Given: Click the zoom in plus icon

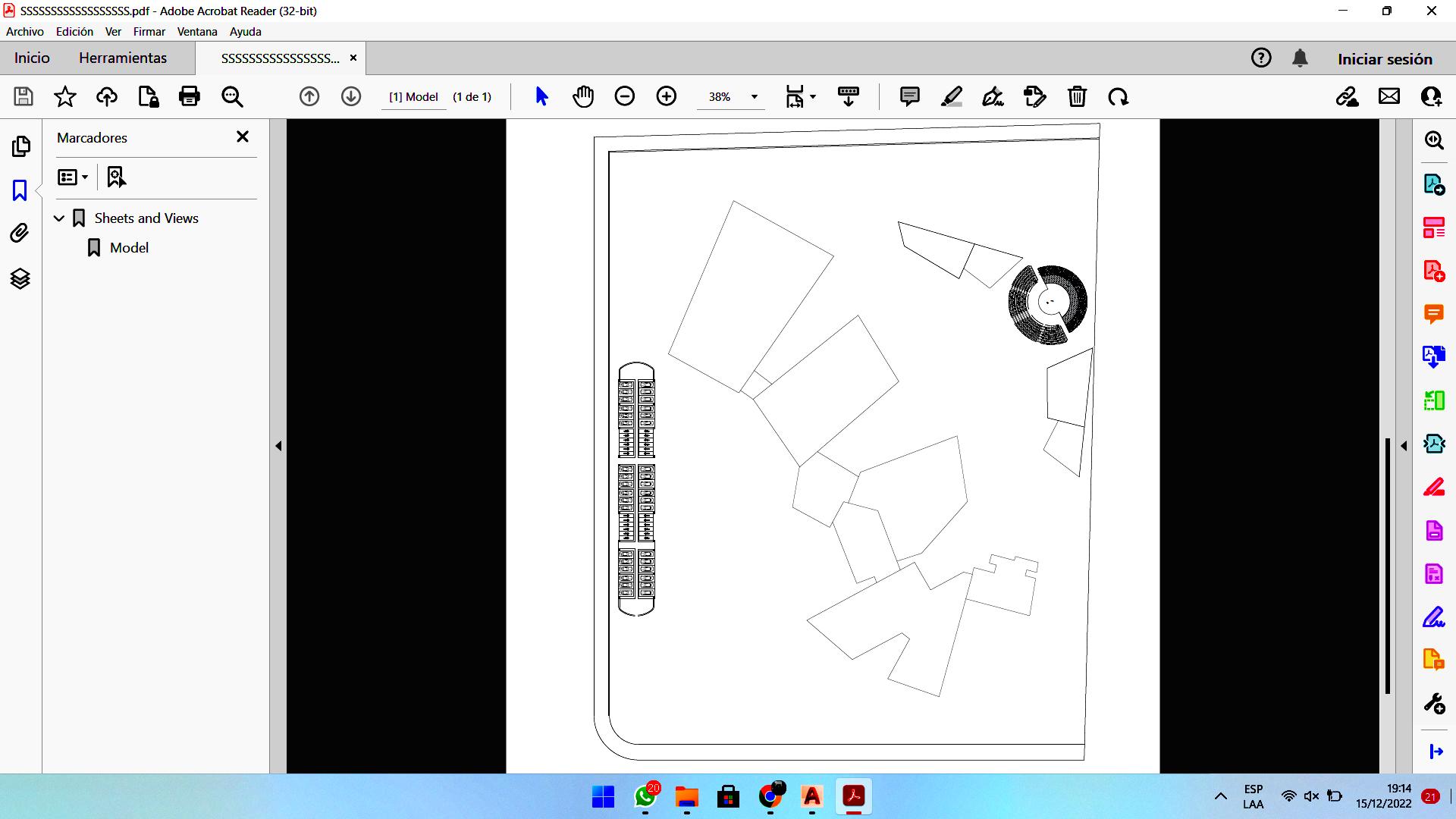Looking at the screenshot, I should pos(666,96).
